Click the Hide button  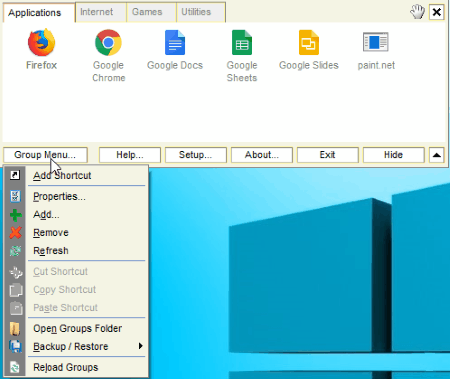click(394, 155)
